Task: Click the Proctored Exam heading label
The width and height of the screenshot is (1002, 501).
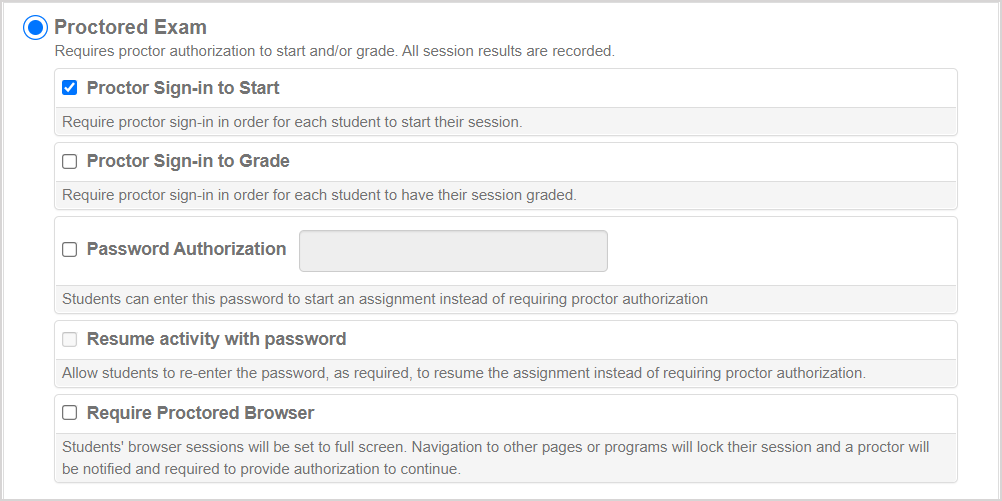Action: click(x=130, y=28)
